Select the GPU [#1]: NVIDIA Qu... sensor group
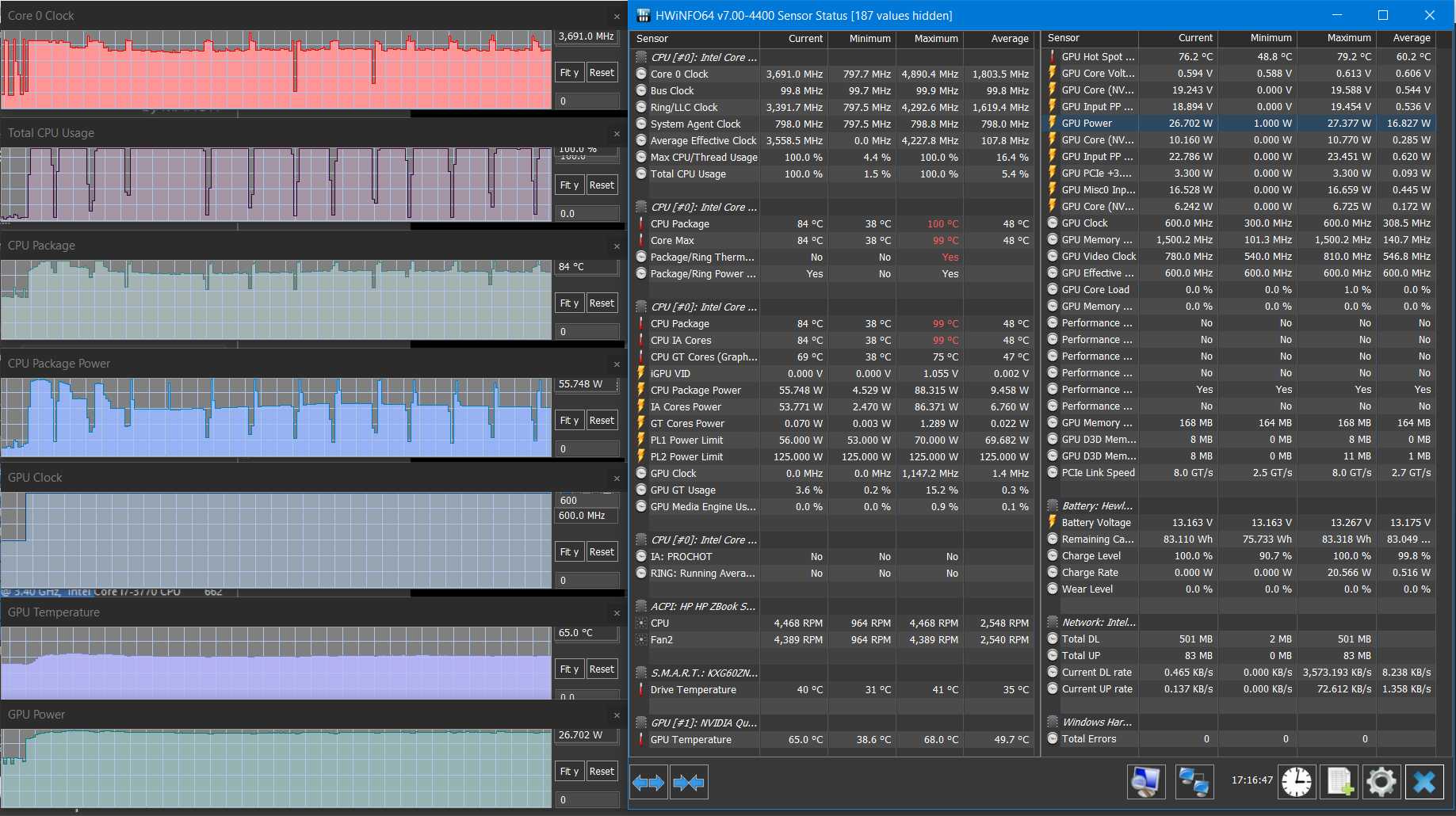Viewport: 1456px width, 816px height. pos(704,723)
